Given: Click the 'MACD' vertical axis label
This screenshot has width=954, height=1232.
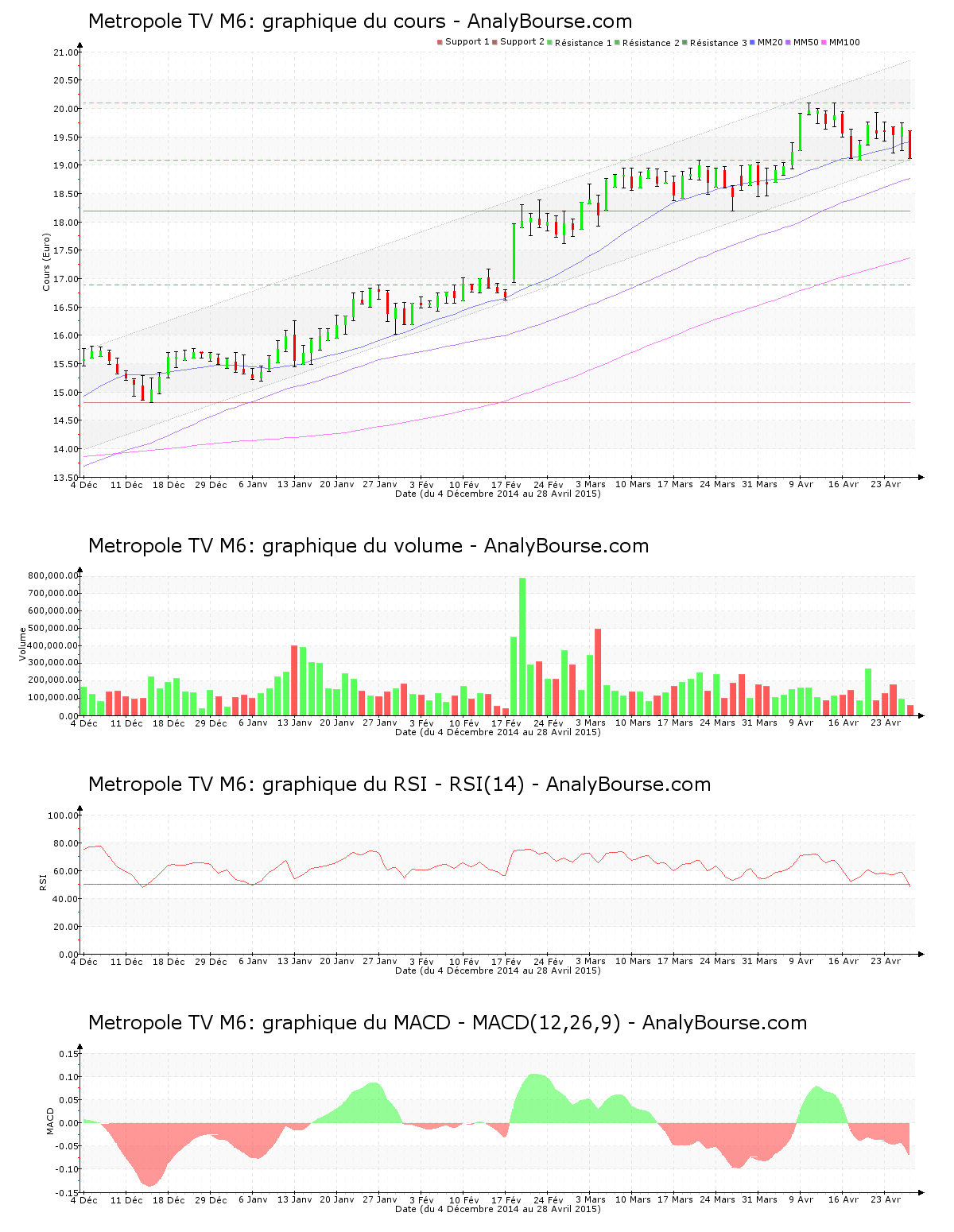Looking at the screenshot, I should (x=51, y=1121).
